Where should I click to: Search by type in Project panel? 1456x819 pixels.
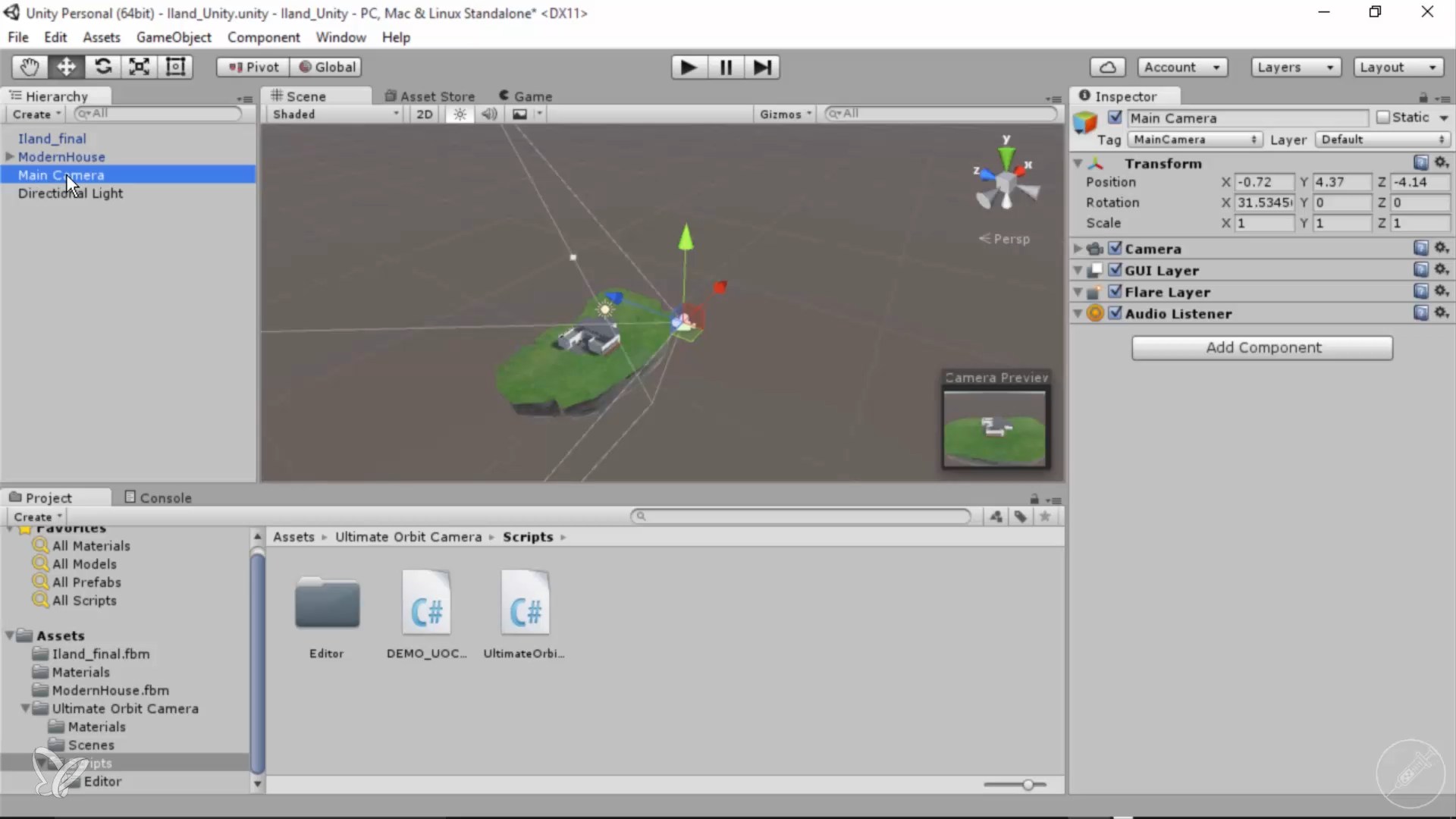tap(996, 516)
